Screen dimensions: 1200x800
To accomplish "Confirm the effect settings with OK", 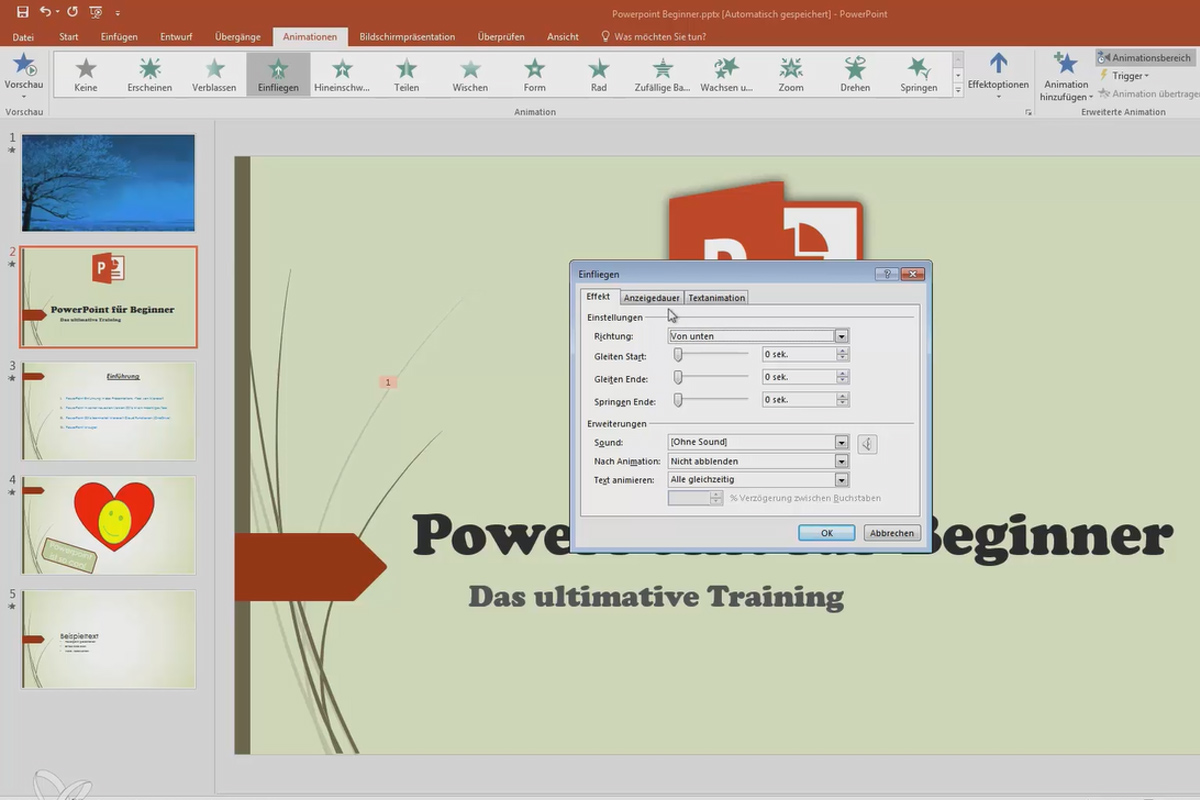I will pos(826,532).
